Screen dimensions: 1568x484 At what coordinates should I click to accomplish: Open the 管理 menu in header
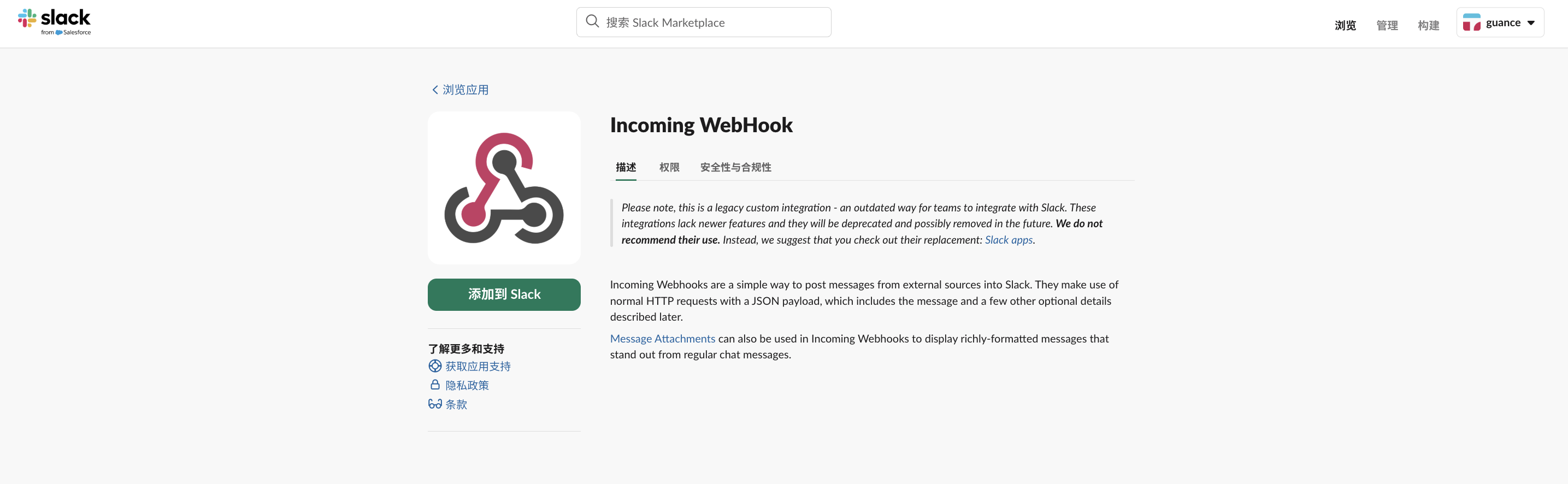point(1387,25)
